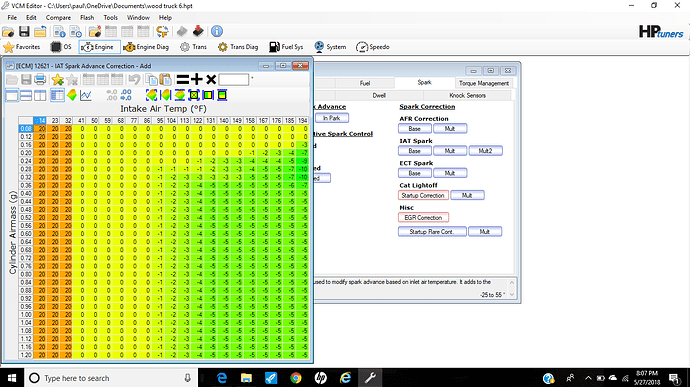Image resolution: width=690 pixels, height=387 pixels.
Task: Add table to favorites star icon
Action: (x=58, y=79)
